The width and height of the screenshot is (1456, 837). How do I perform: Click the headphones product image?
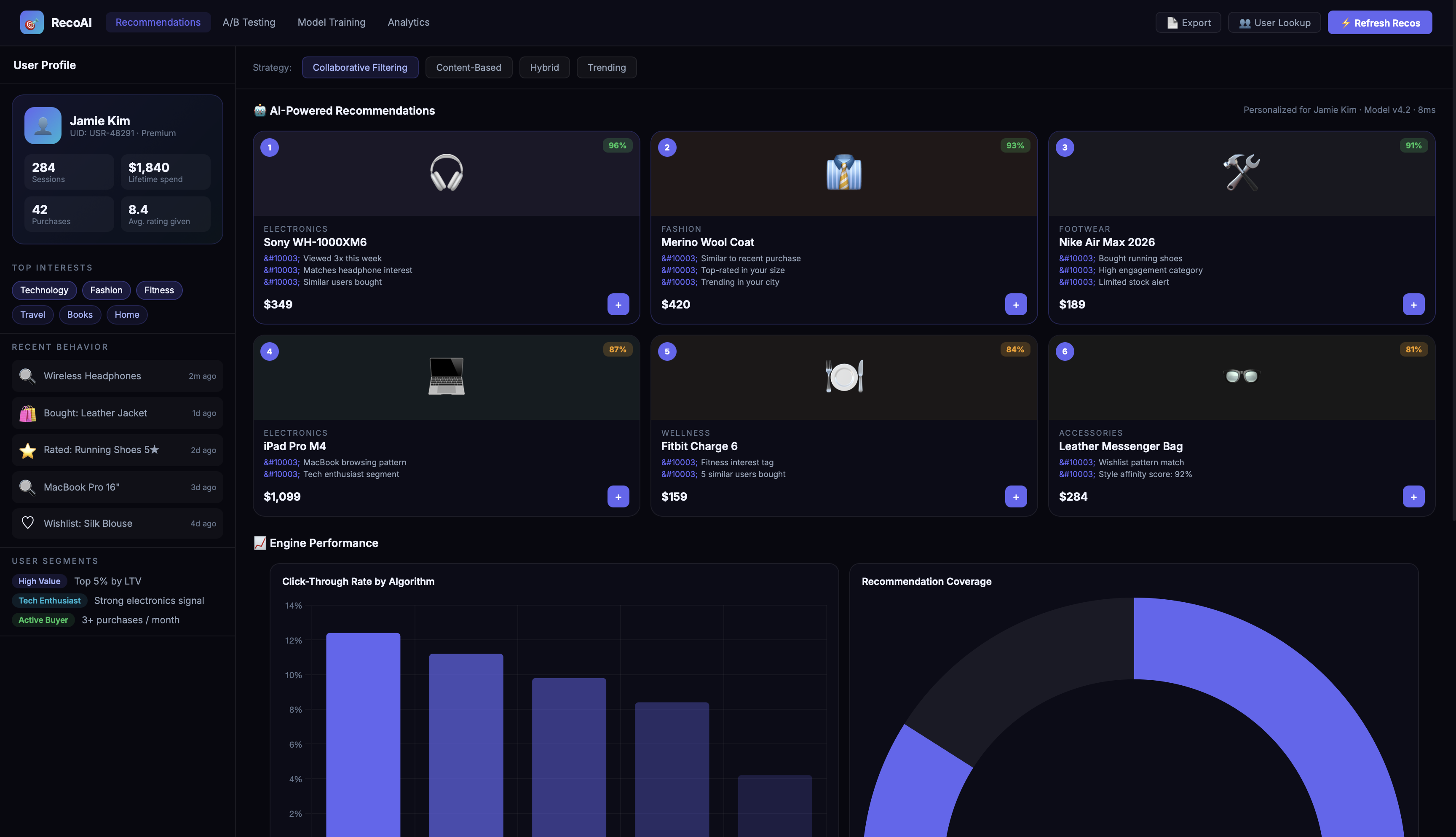[447, 172]
